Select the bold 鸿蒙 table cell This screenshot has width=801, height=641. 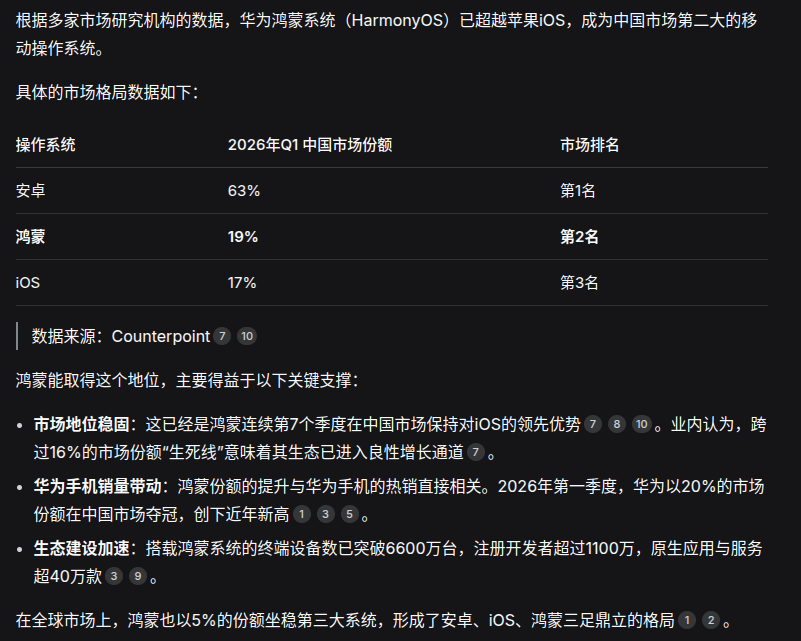point(31,236)
